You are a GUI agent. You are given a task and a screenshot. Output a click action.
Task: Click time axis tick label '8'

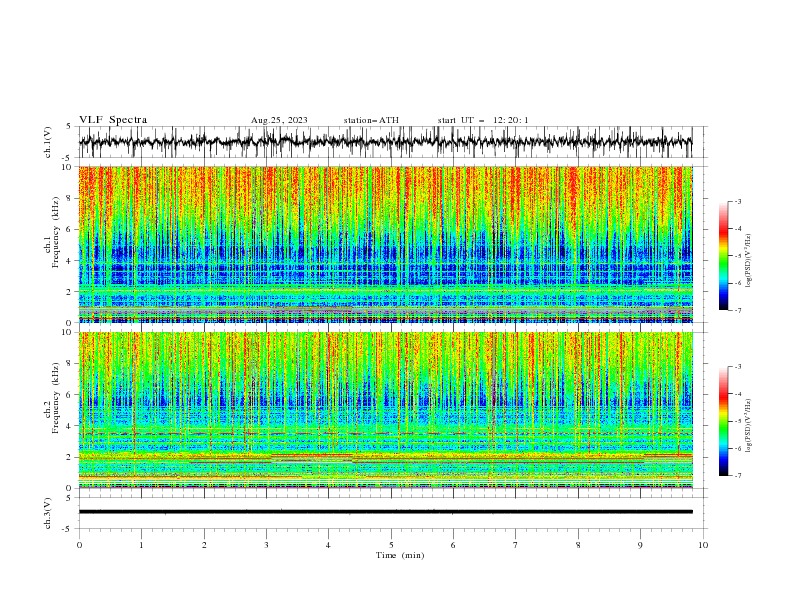click(578, 545)
